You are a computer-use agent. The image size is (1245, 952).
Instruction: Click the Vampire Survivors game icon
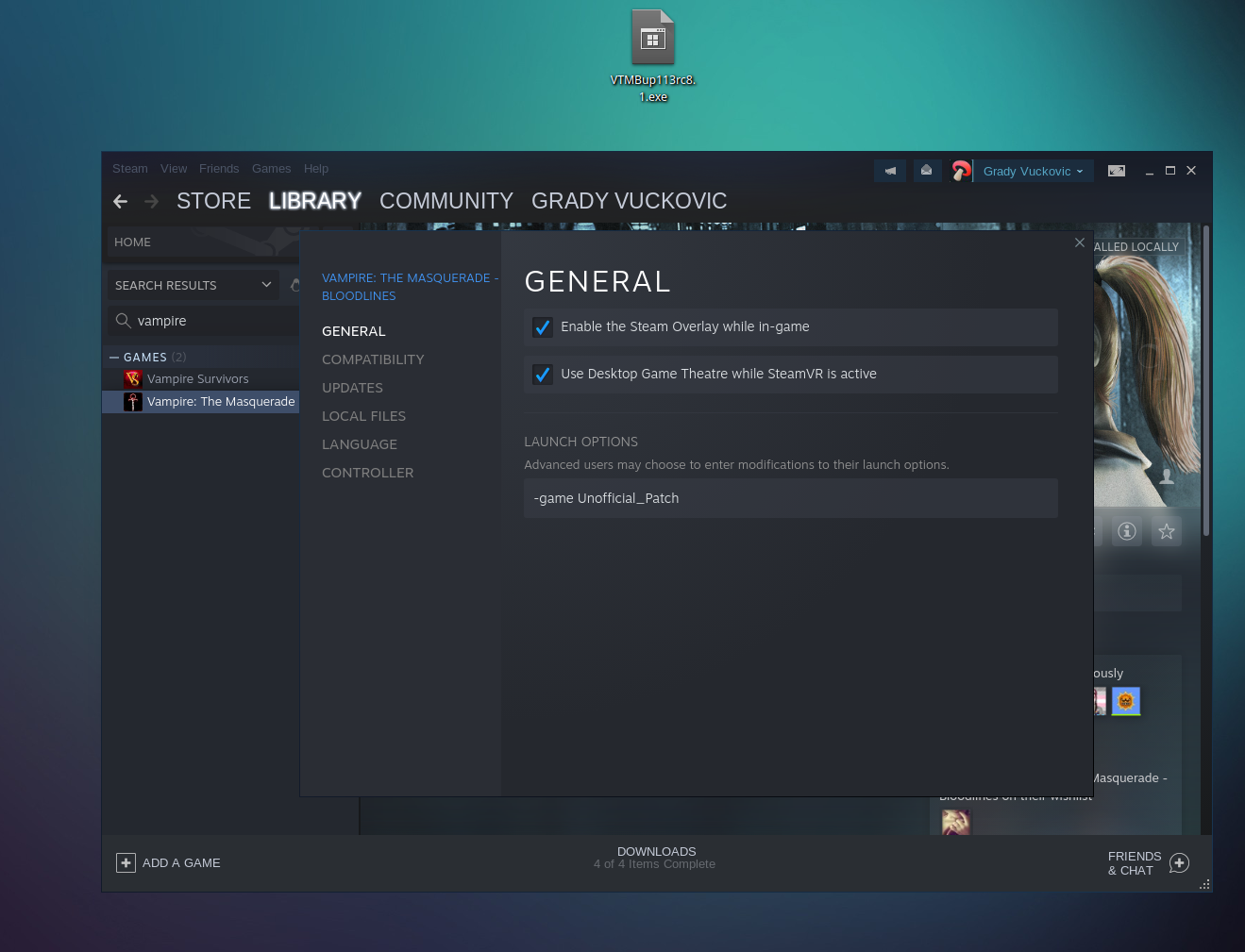pyautogui.click(x=133, y=378)
